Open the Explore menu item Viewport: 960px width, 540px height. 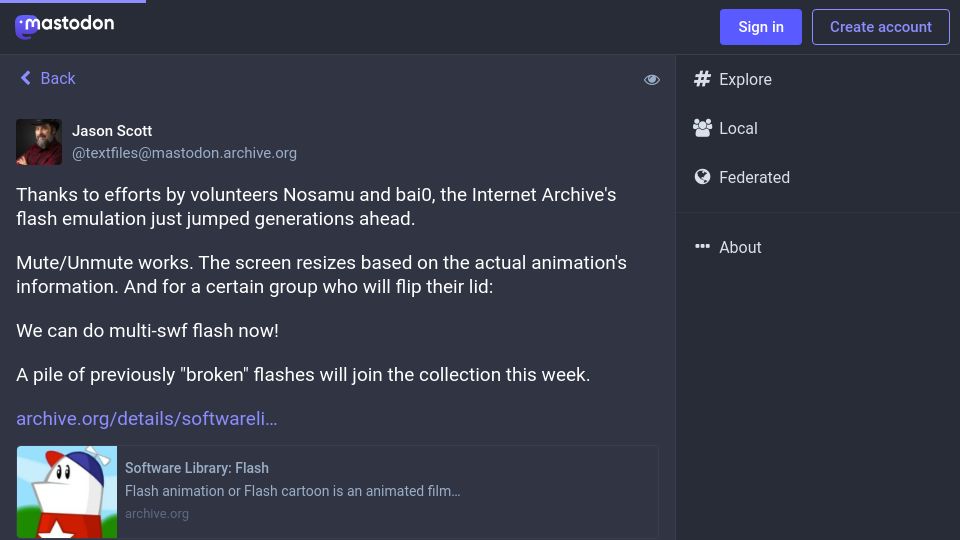click(x=745, y=80)
